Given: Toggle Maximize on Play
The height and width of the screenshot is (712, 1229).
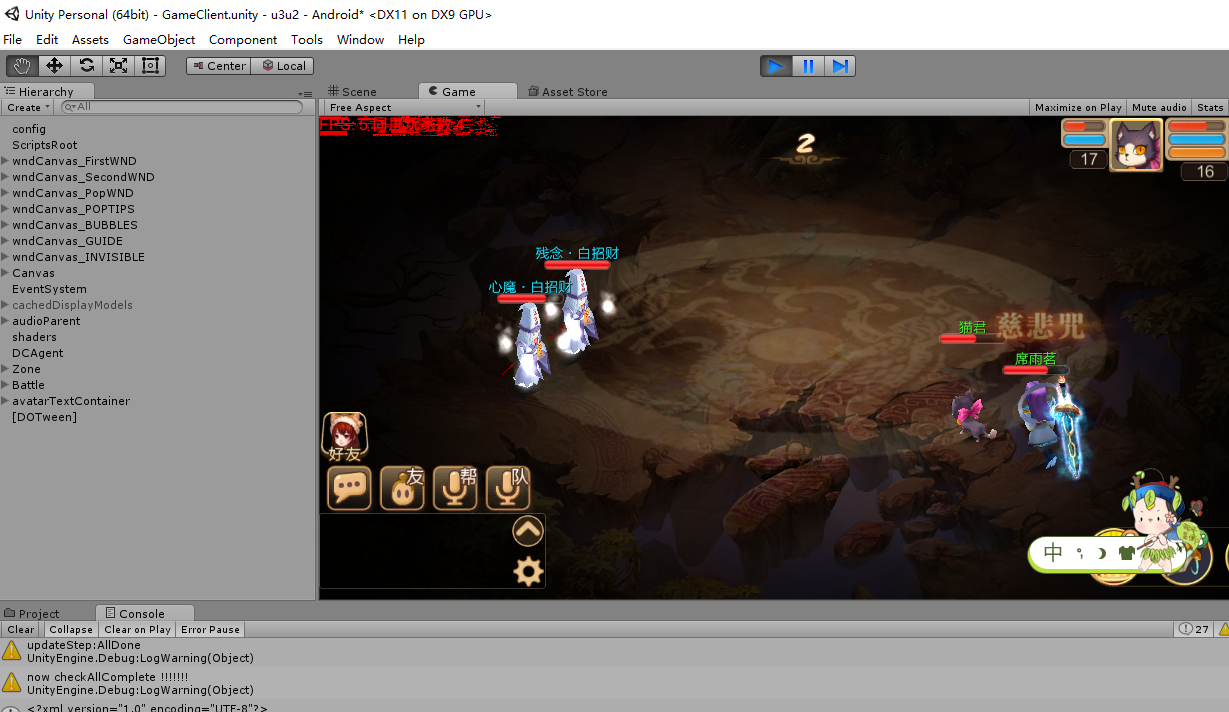Looking at the screenshot, I should tap(1078, 107).
